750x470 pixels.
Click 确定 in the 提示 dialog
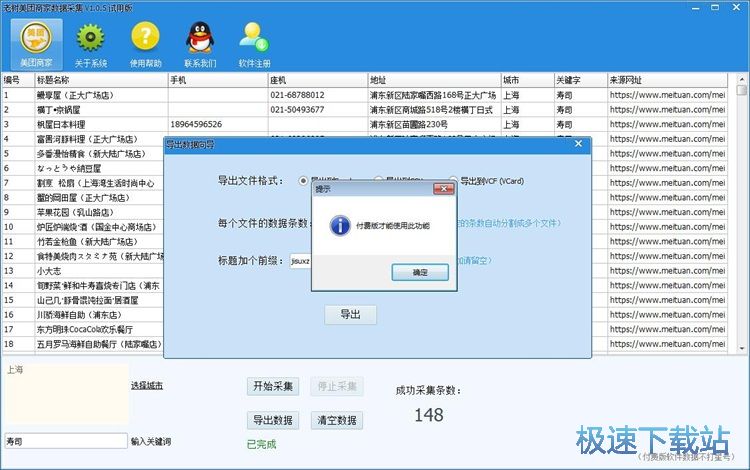(x=420, y=273)
